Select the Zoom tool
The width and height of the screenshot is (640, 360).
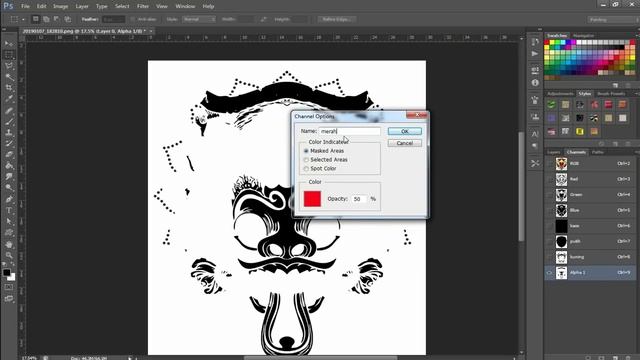pos(9,256)
